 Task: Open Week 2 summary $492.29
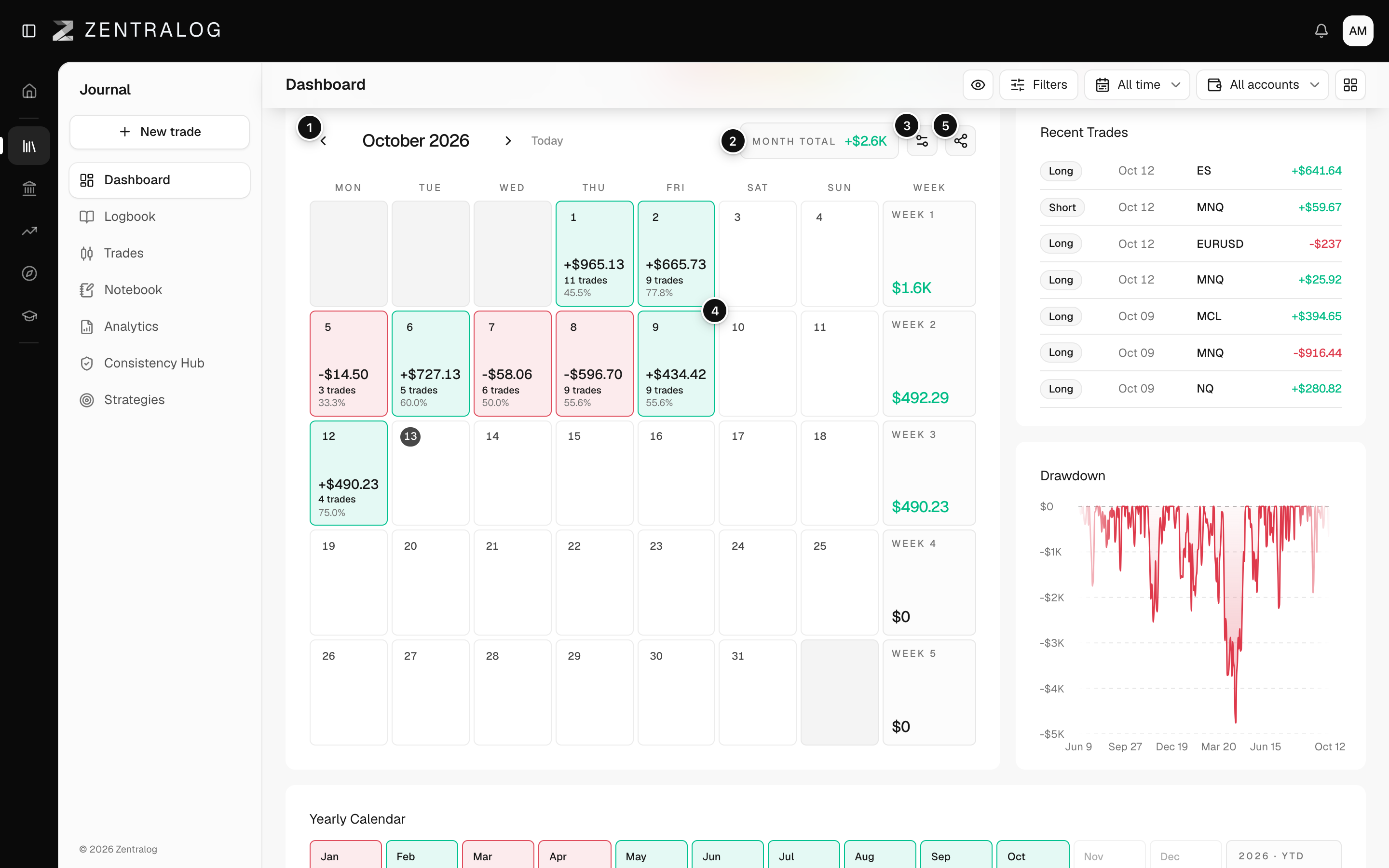pyautogui.click(x=929, y=364)
